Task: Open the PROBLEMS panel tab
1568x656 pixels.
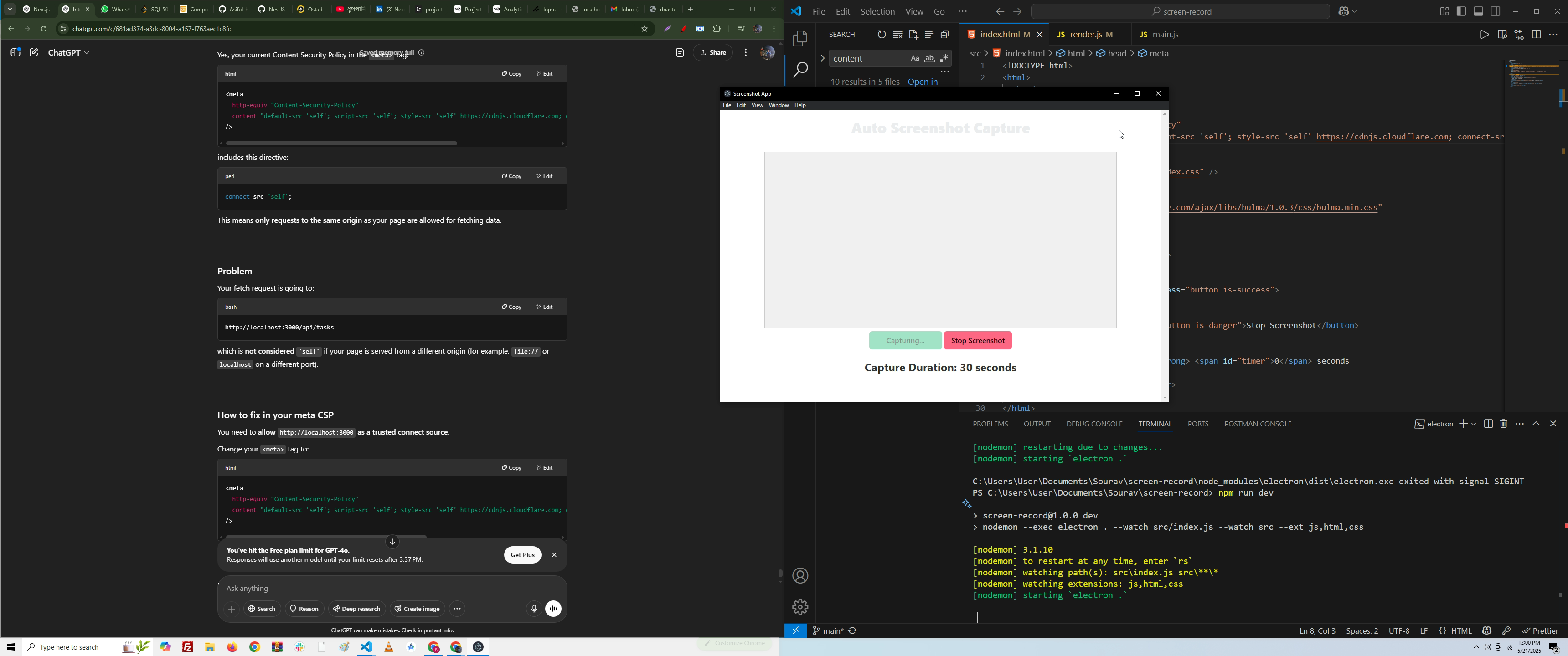Action: click(990, 424)
